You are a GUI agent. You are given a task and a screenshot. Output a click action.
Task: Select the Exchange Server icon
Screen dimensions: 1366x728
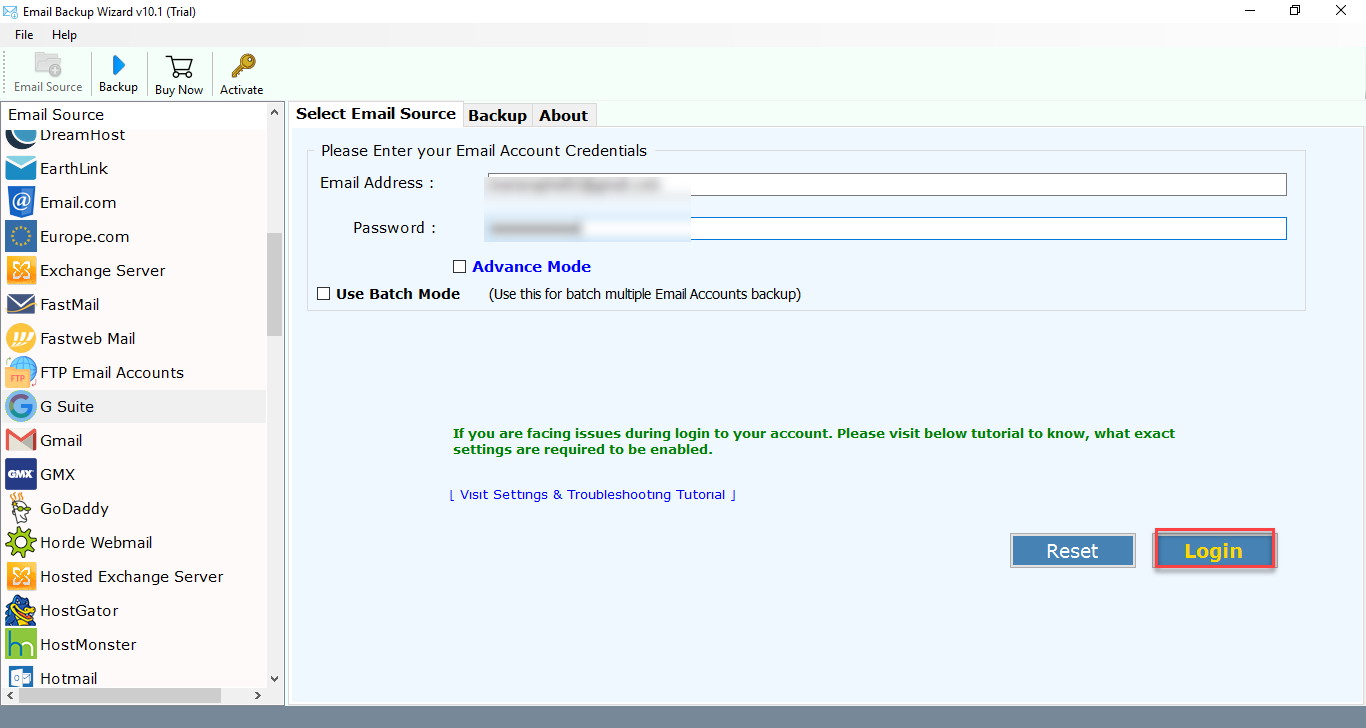coord(21,271)
